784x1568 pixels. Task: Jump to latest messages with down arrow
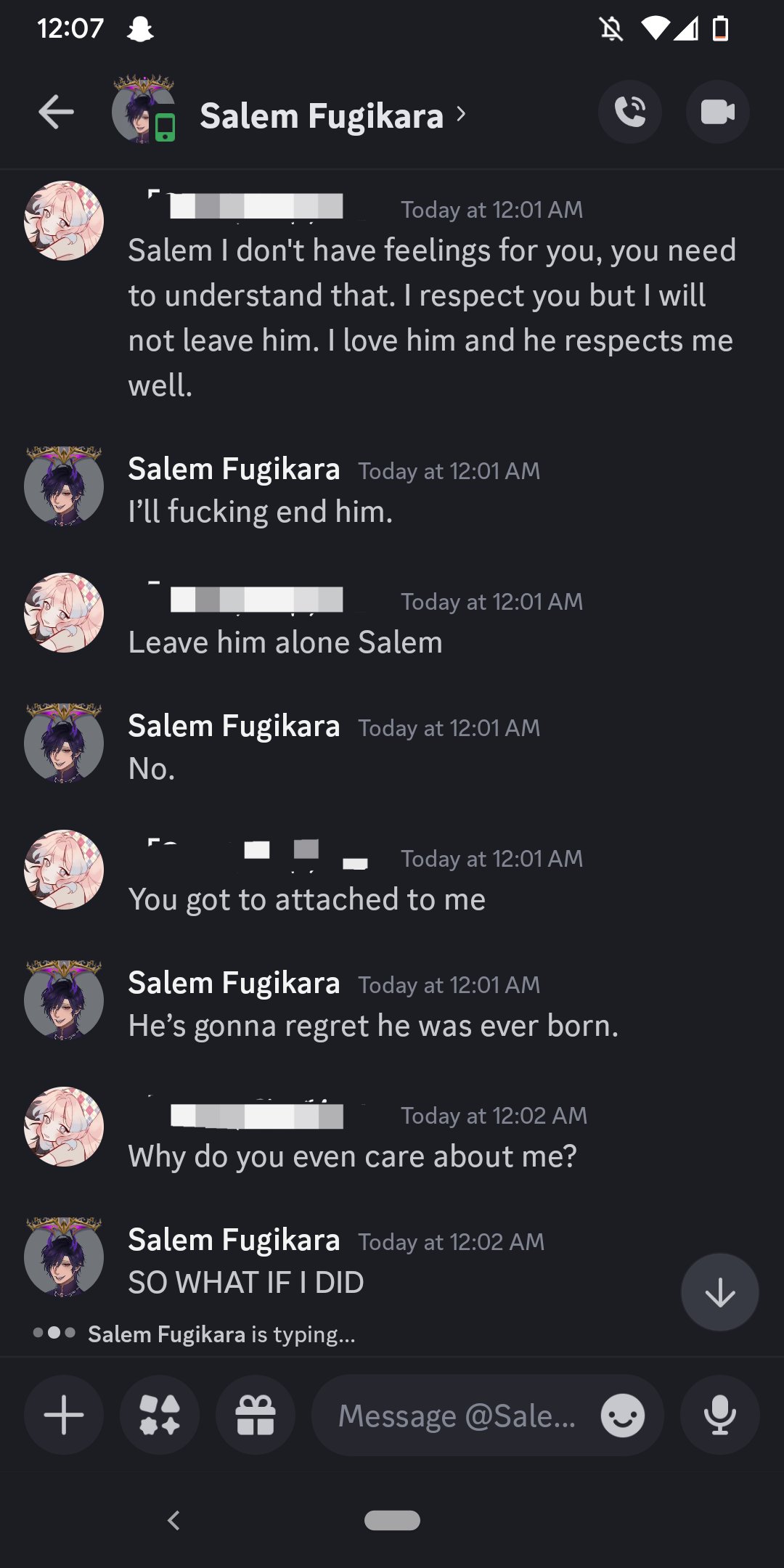(719, 1292)
